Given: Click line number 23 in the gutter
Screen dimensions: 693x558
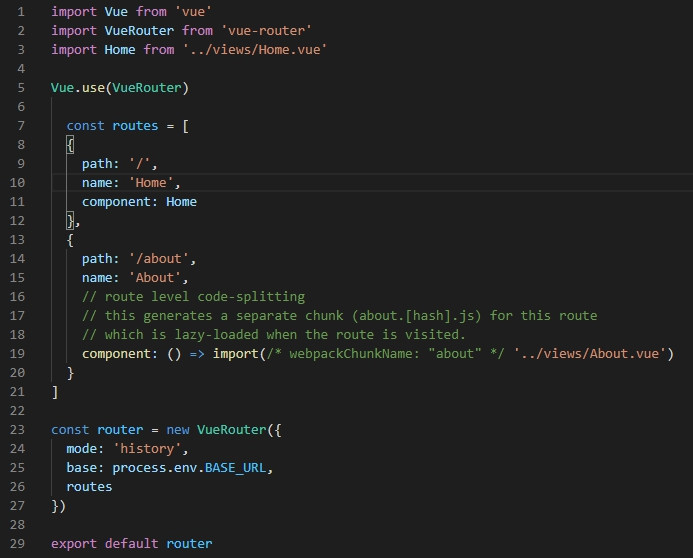Looking at the screenshot, I should pyautogui.click(x=17, y=429).
